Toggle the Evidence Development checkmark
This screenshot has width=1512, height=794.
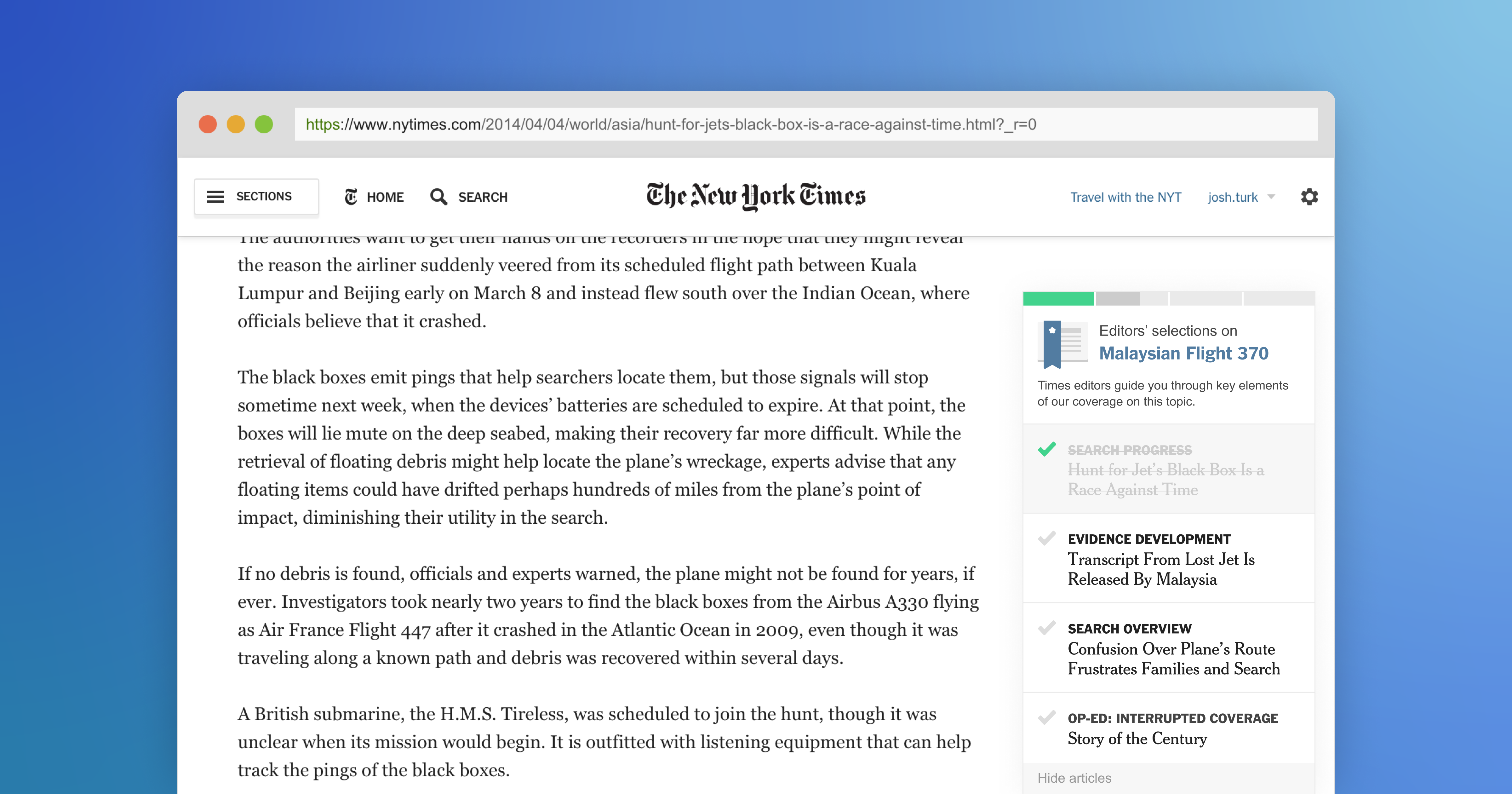click(1046, 538)
